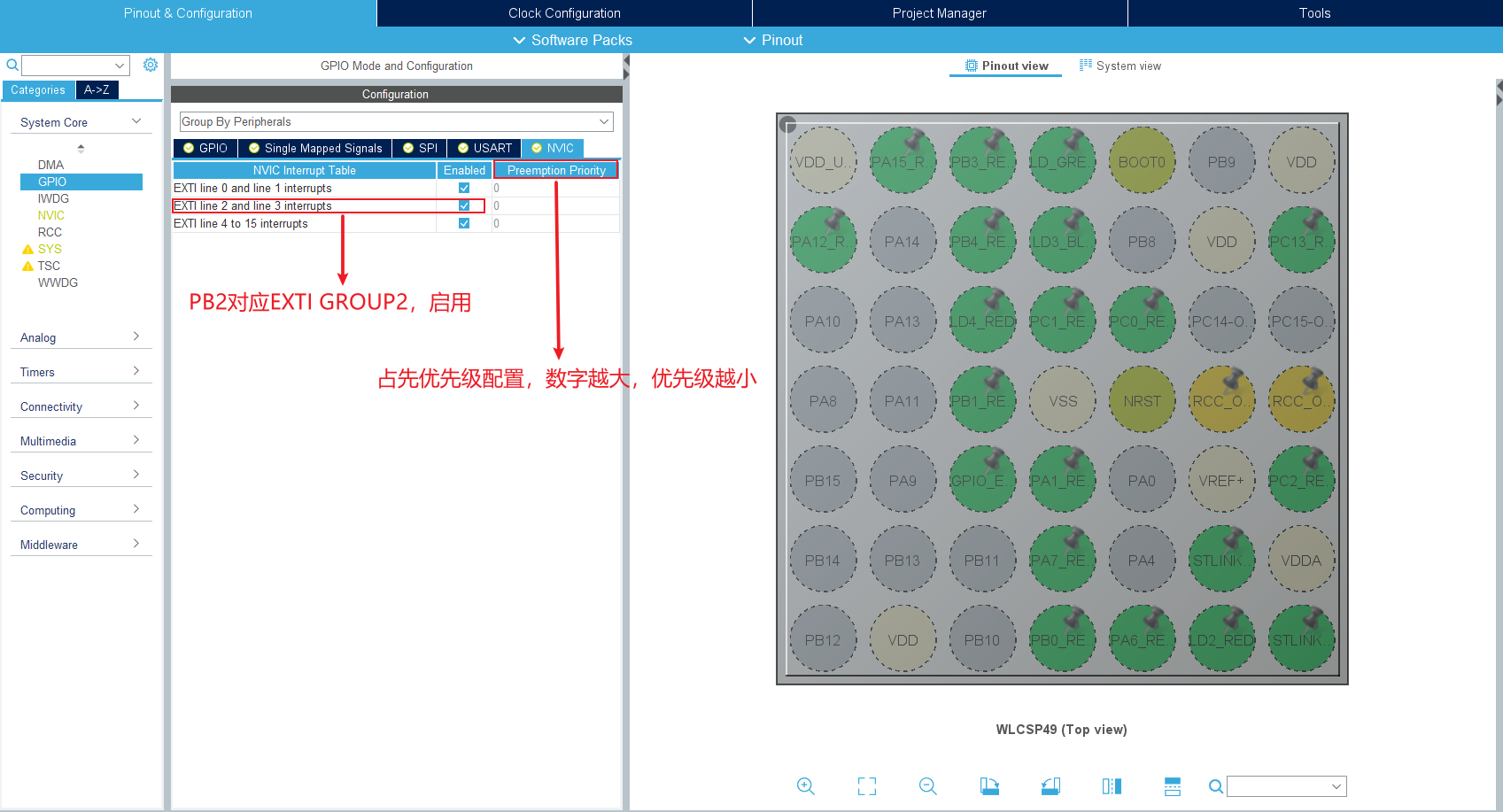Click the flip horizontal view icon
Image resolution: width=1503 pixels, height=812 pixels.
(x=1112, y=785)
